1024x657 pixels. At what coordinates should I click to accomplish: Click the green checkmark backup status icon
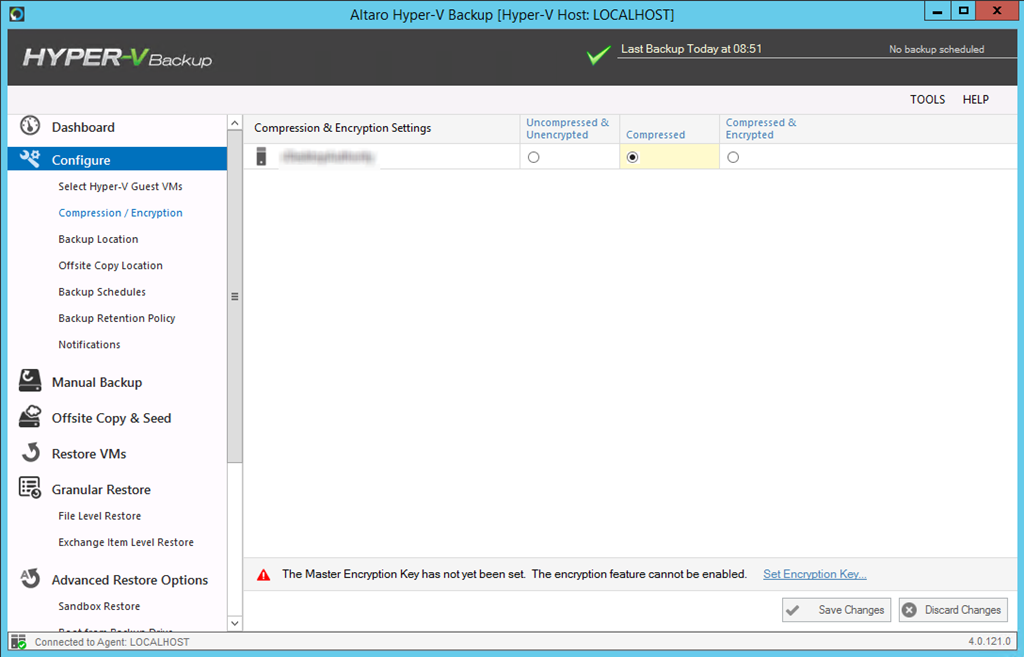coord(598,55)
